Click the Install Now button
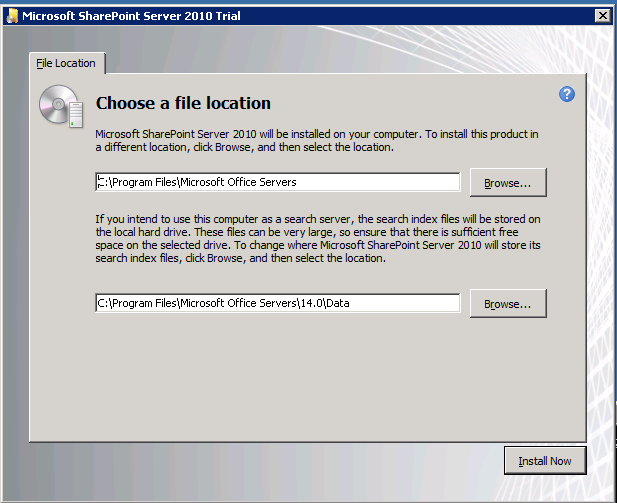 click(x=545, y=460)
